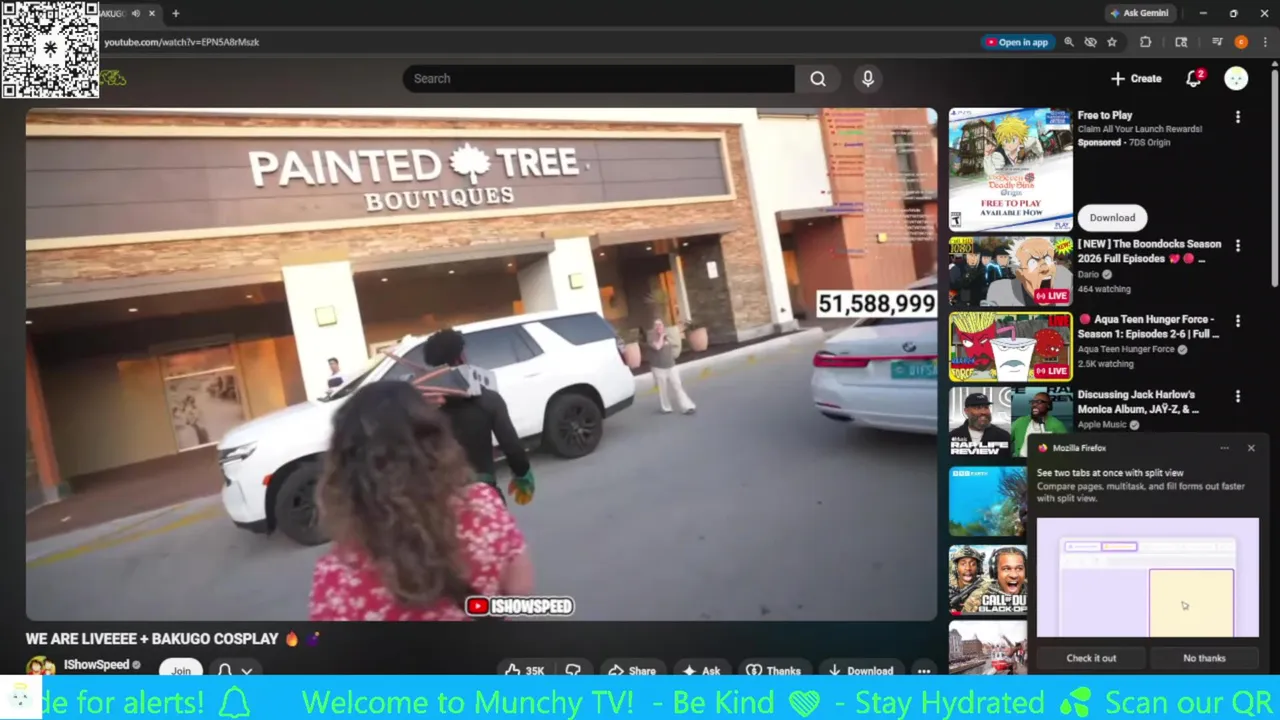Click the Join membership button
The height and width of the screenshot is (720, 1280).
point(181,670)
